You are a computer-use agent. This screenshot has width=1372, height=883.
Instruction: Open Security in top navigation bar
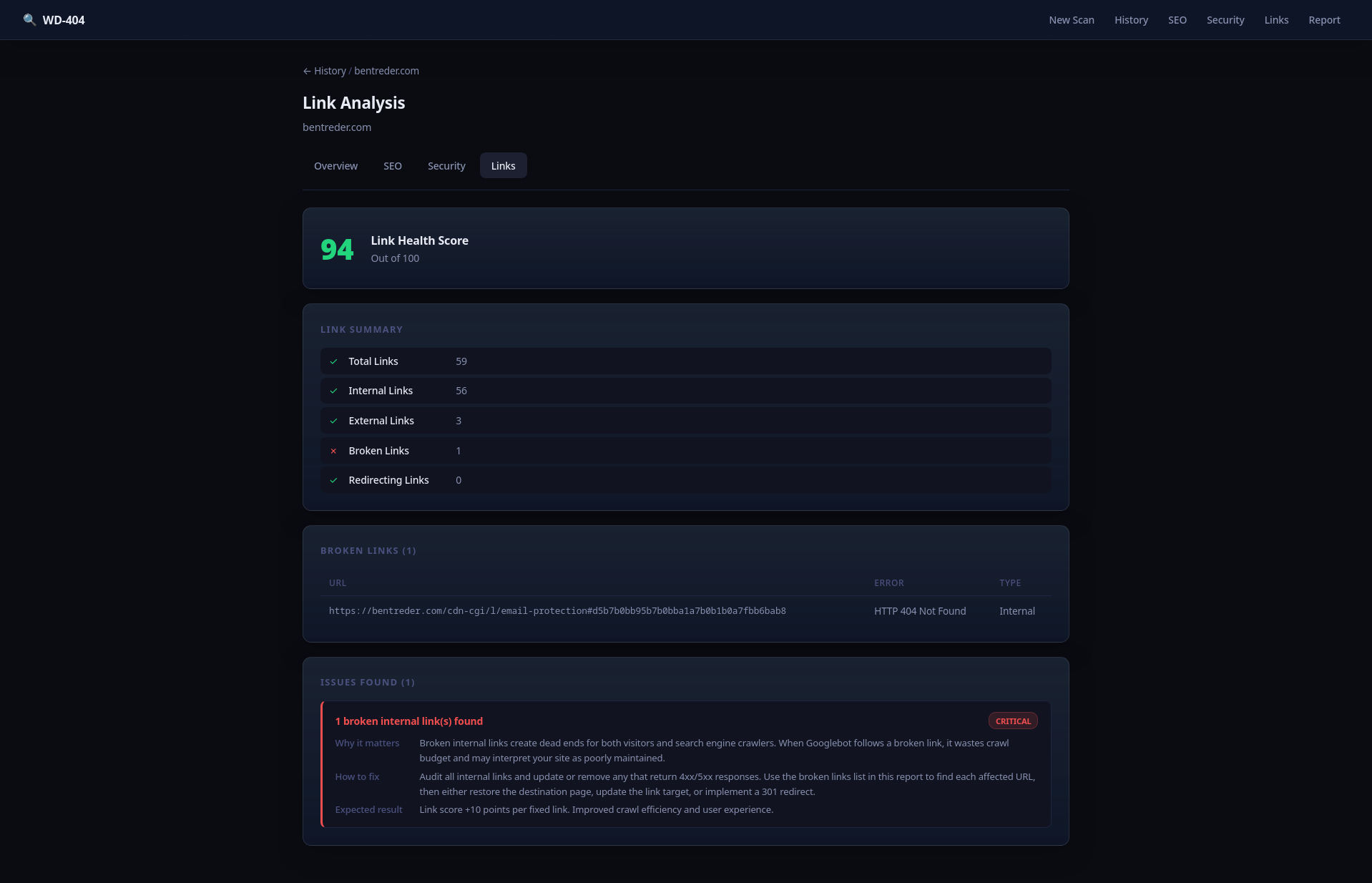coord(1225,20)
